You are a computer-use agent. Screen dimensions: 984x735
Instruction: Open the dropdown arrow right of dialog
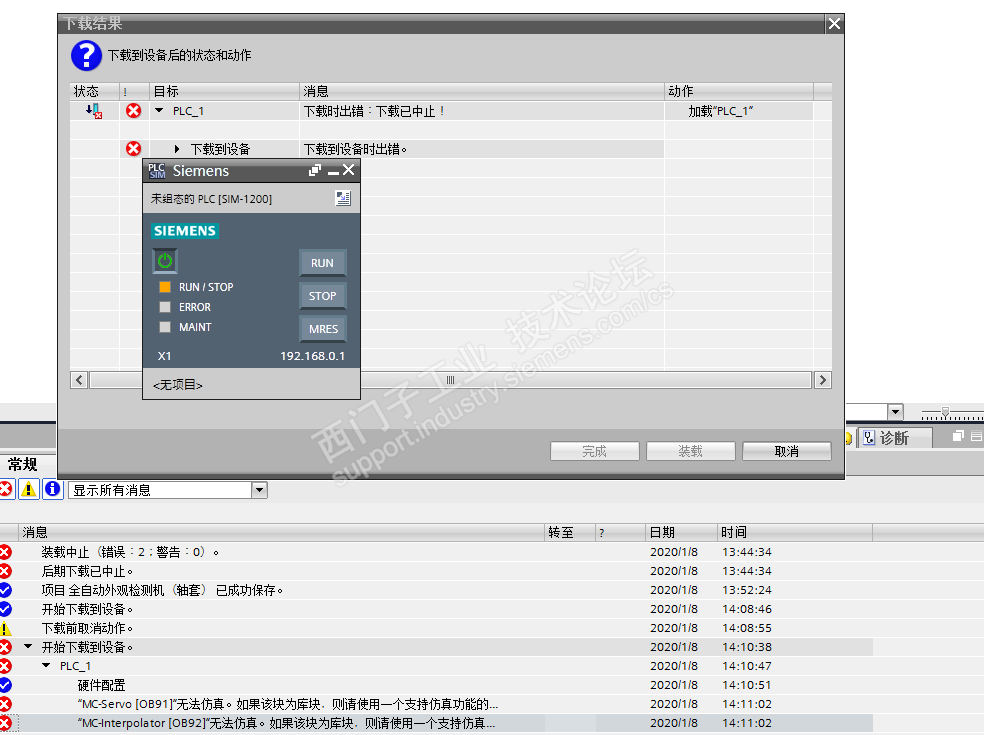point(896,412)
